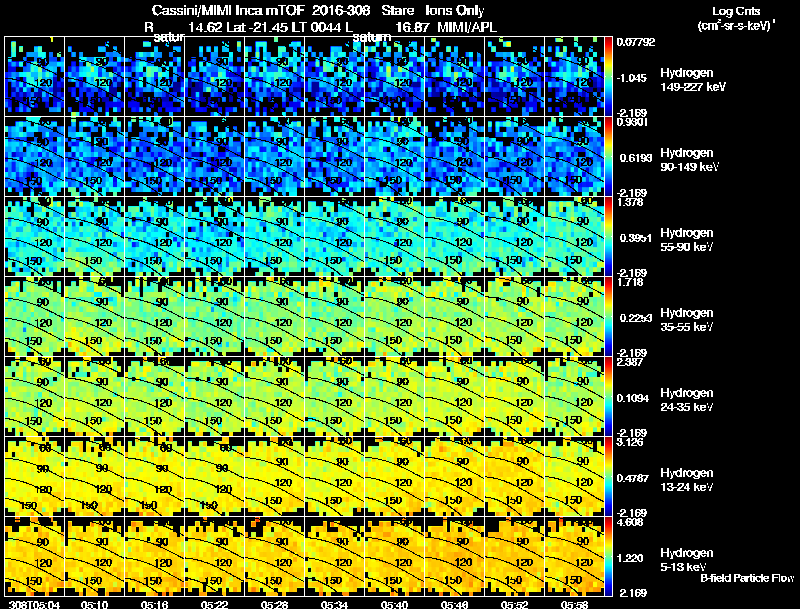Open the 5-13 keV panel at 05:46
800x609 pixels.
tap(454, 556)
